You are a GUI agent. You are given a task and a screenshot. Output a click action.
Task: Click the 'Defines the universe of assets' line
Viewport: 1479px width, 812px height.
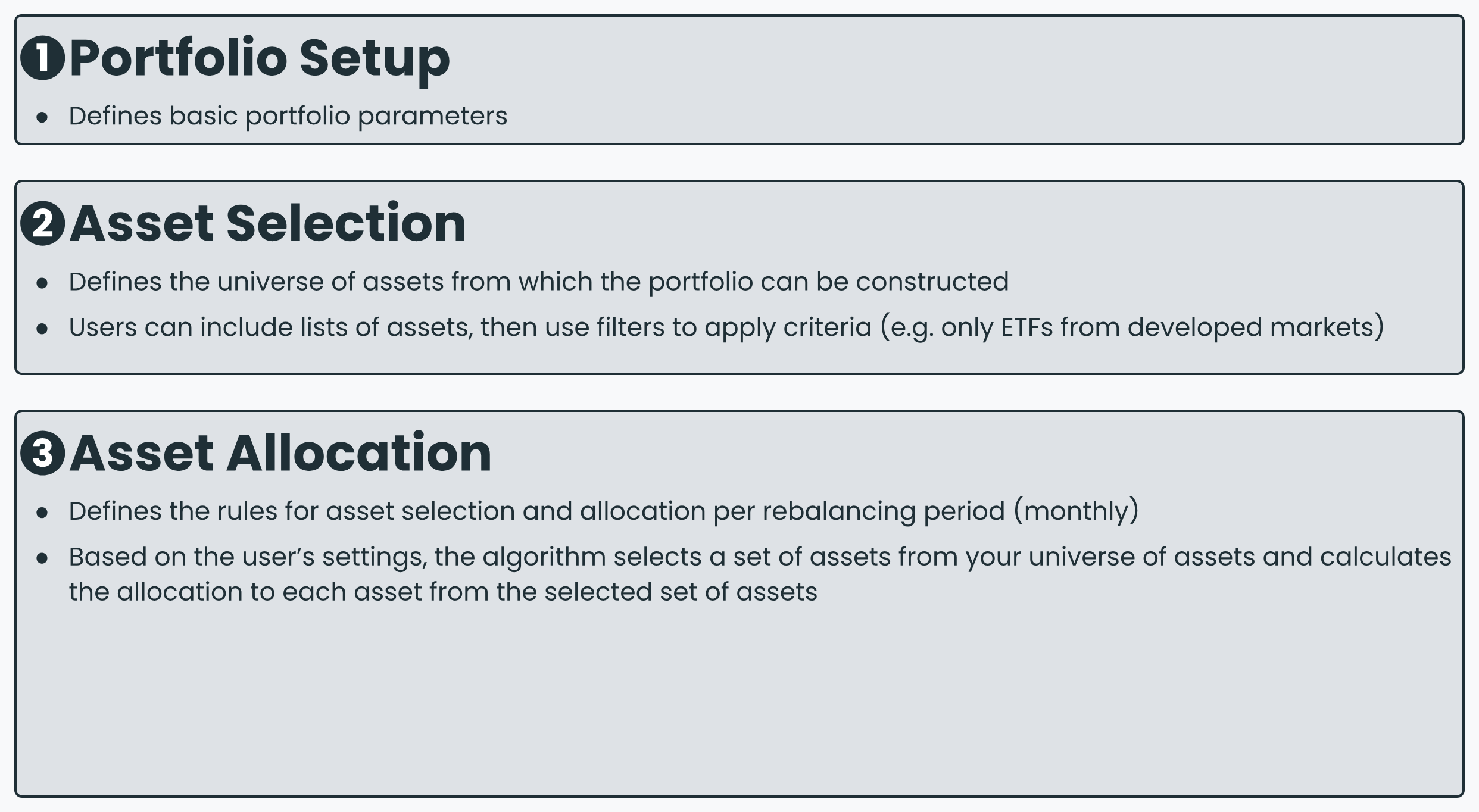539,282
